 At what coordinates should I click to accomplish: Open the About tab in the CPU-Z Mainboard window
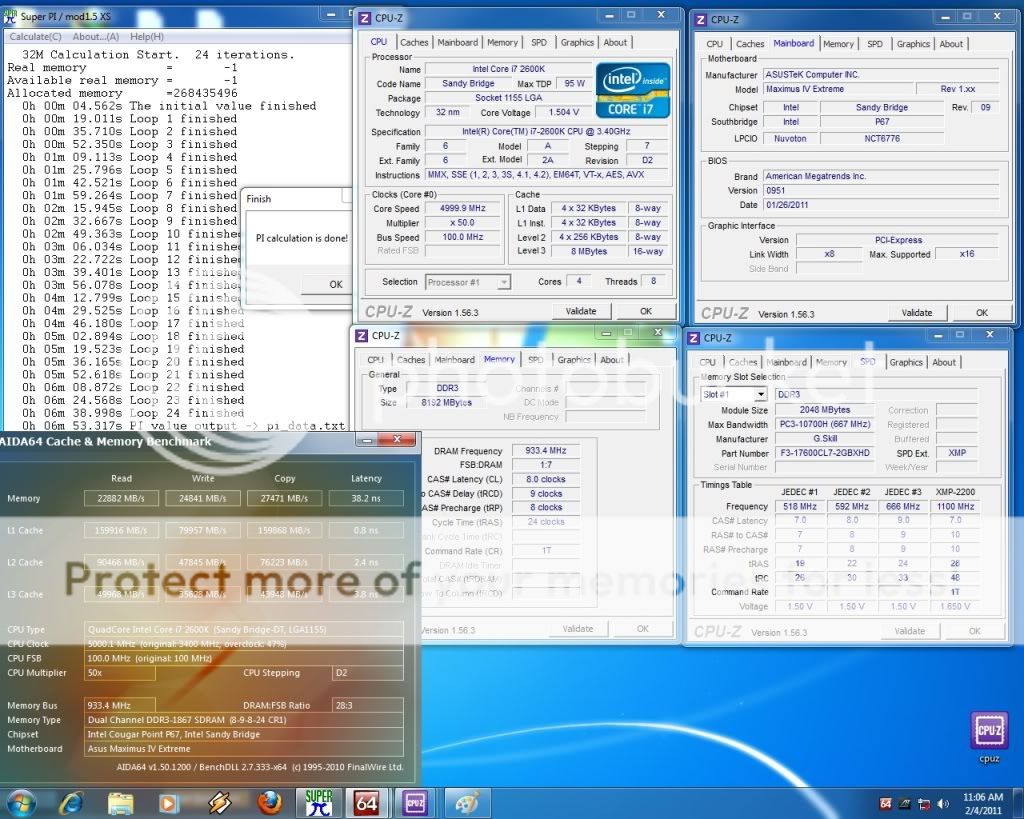pos(951,44)
